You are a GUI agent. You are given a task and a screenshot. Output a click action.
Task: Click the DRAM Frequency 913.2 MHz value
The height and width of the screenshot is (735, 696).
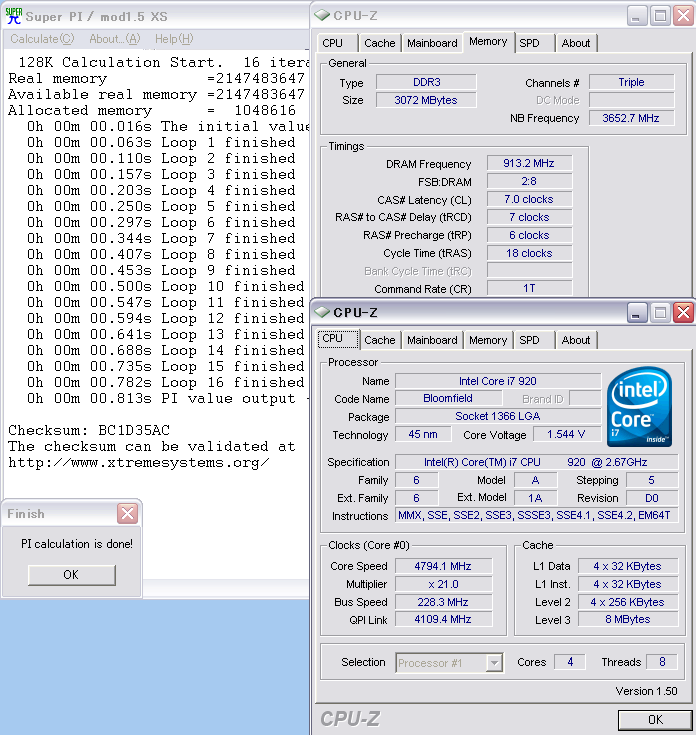[x=529, y=163]
